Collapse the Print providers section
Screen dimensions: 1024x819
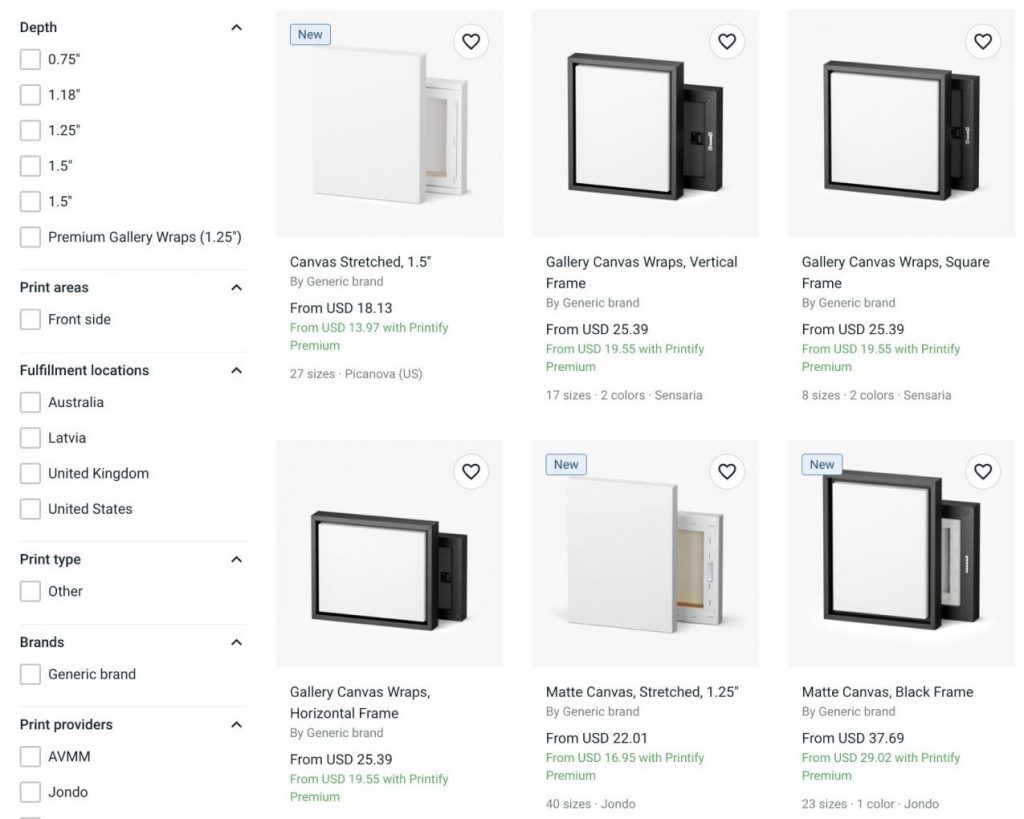[236, 724]
